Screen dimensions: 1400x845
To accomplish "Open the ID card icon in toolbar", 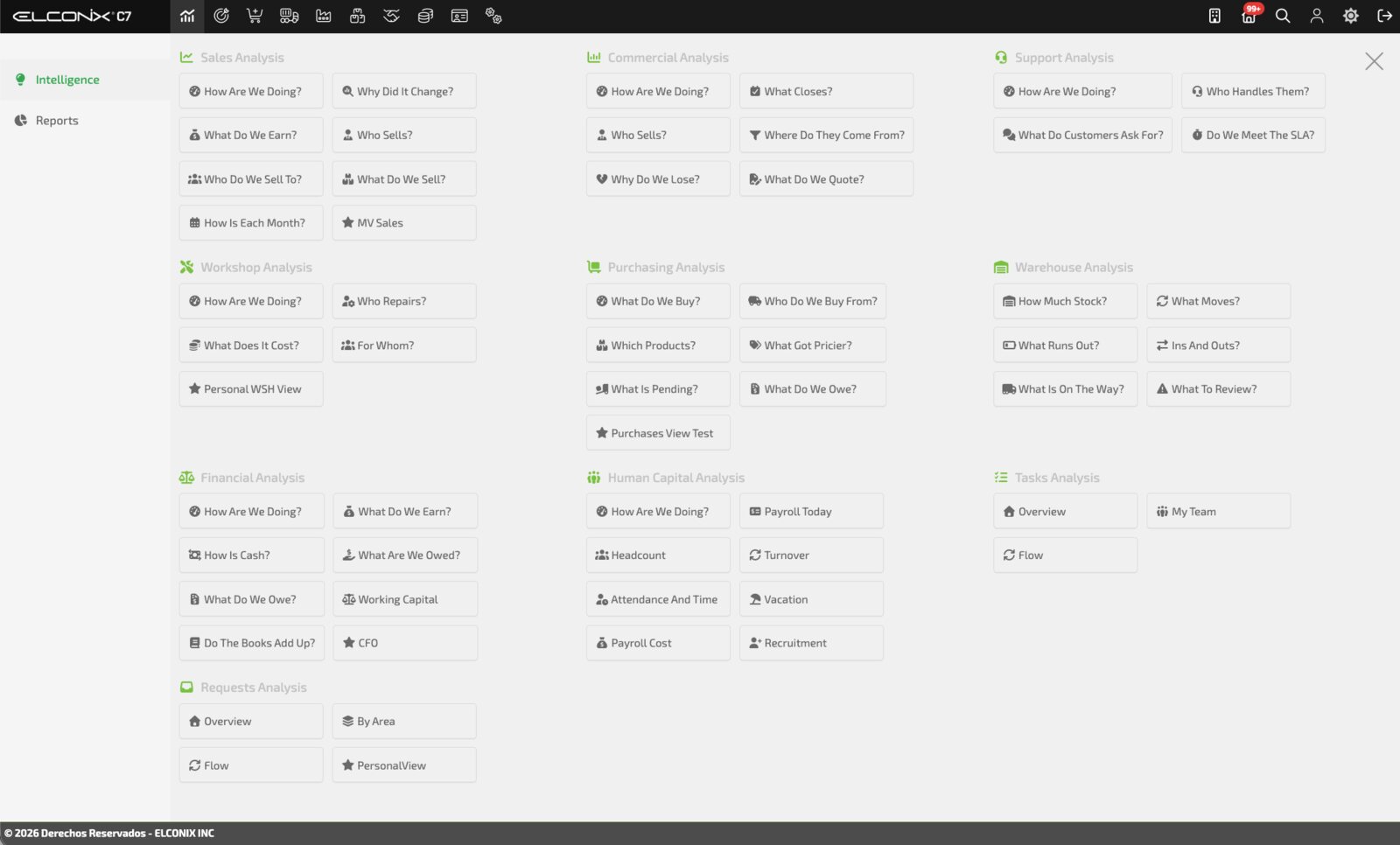I will click(x=459, y=16).
